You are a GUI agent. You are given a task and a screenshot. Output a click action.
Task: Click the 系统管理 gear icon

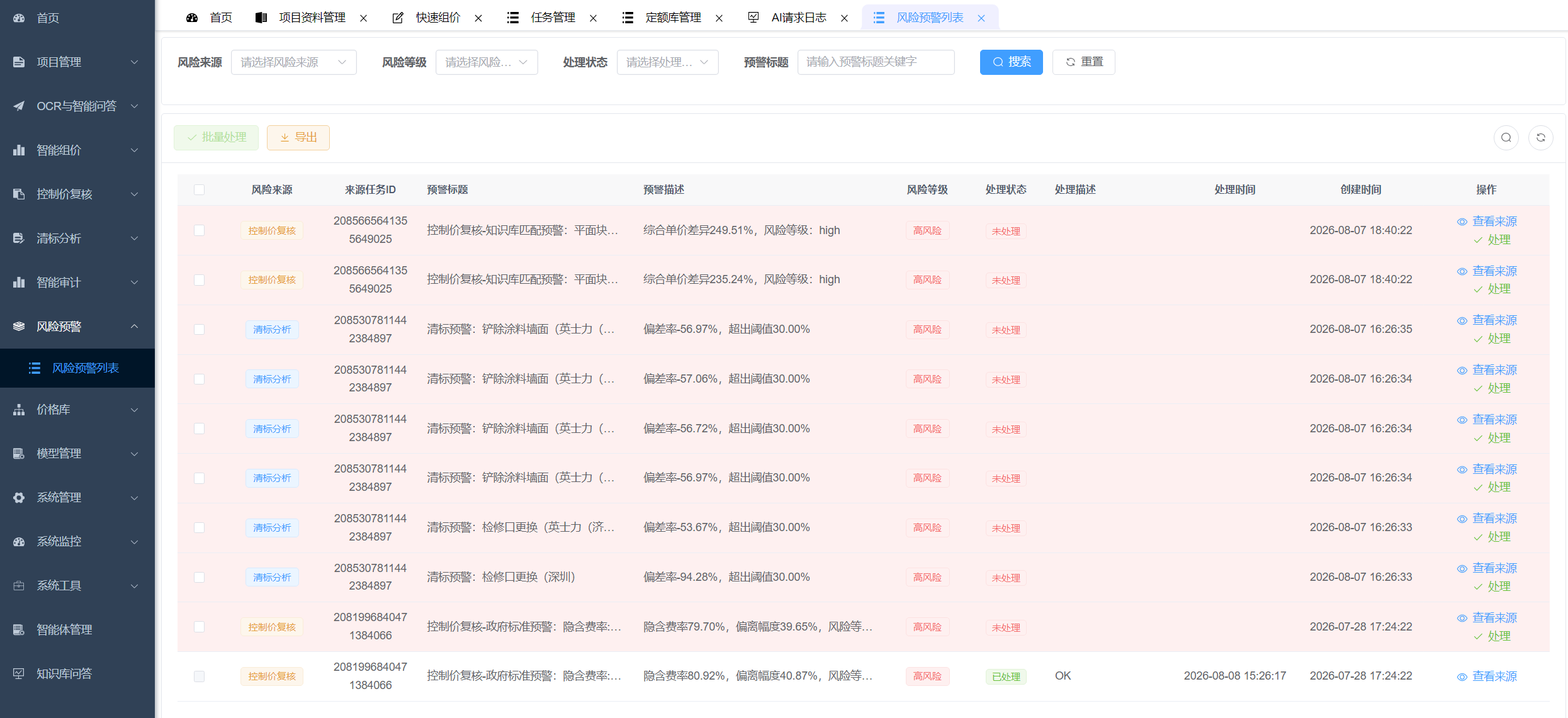pyautogui.click(x=19, y=498)
